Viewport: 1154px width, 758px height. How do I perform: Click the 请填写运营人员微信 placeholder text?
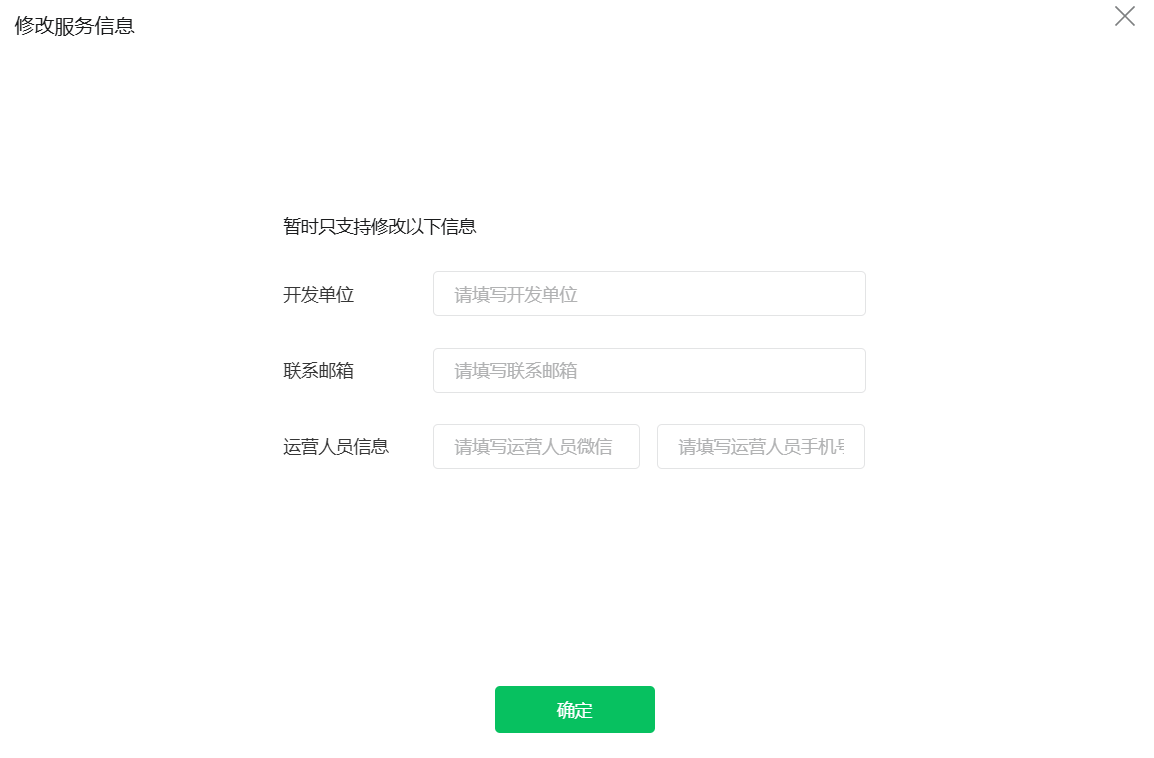534,447
